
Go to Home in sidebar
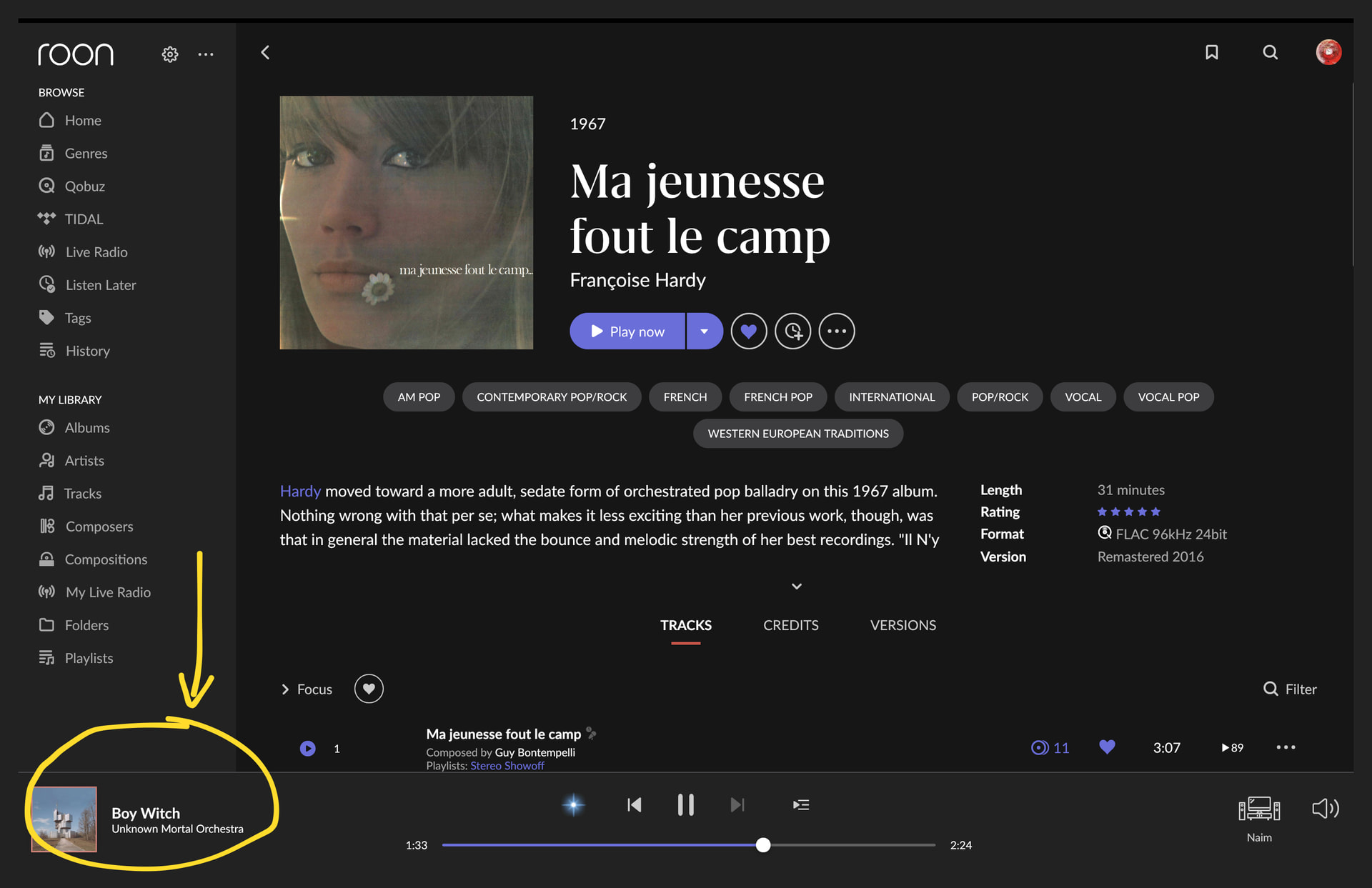click(x=70, y=121)
